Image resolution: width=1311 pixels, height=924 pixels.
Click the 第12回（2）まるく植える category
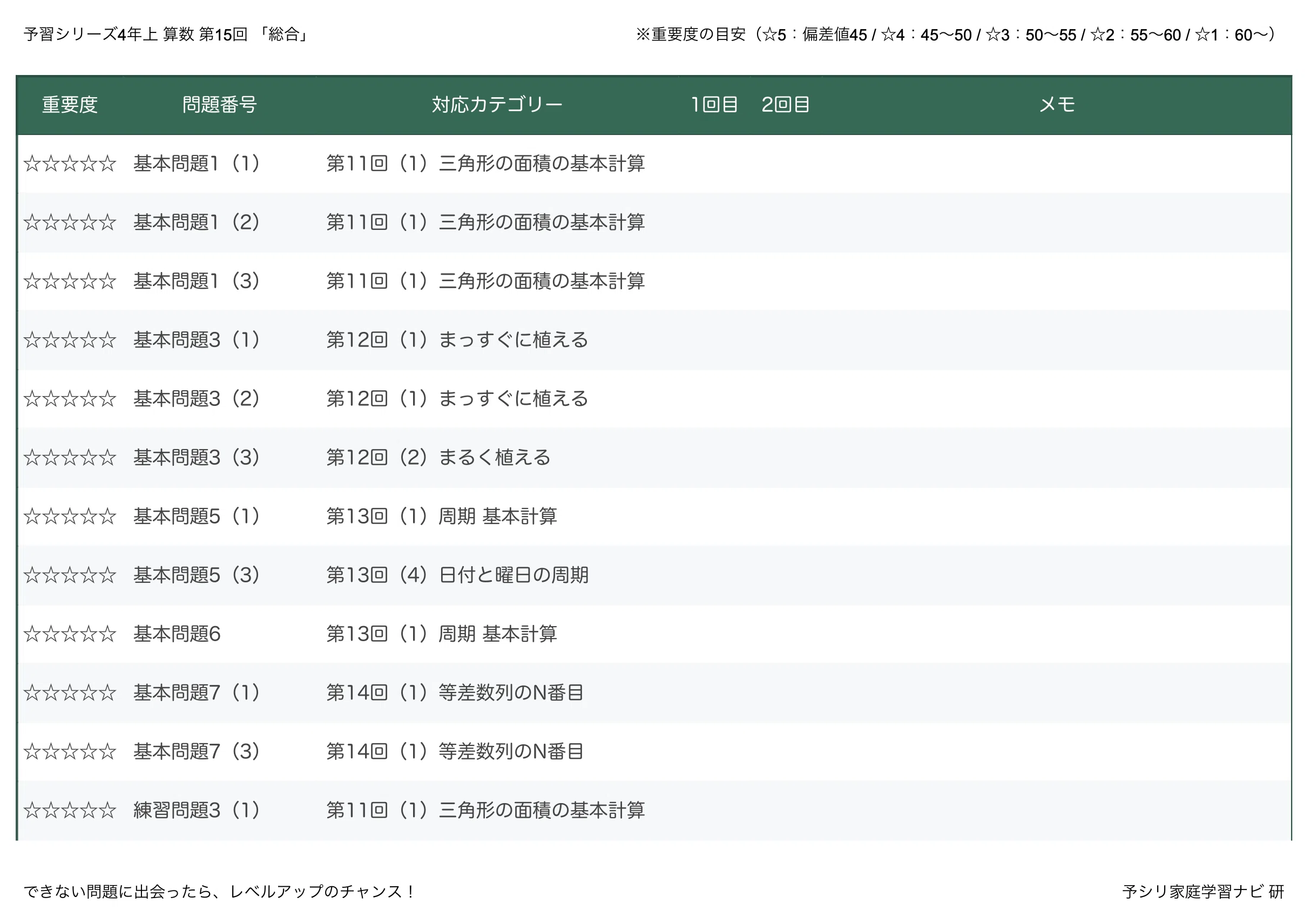(x=438, y=458)
